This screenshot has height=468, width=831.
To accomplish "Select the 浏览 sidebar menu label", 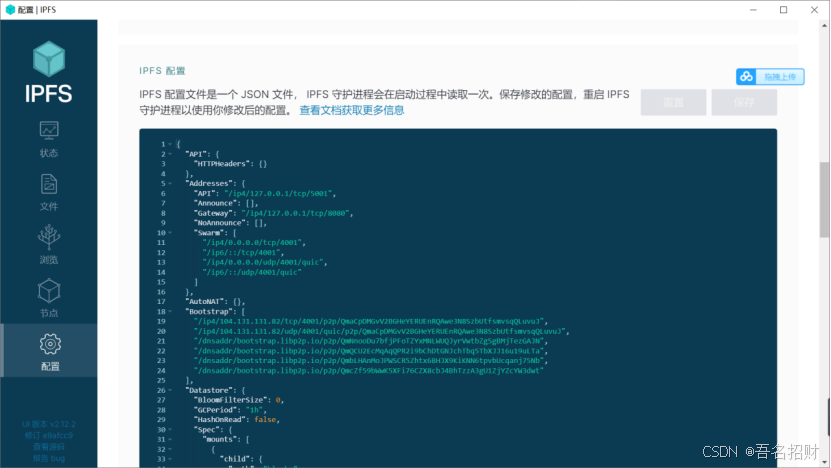I will (x=49, y=260).
